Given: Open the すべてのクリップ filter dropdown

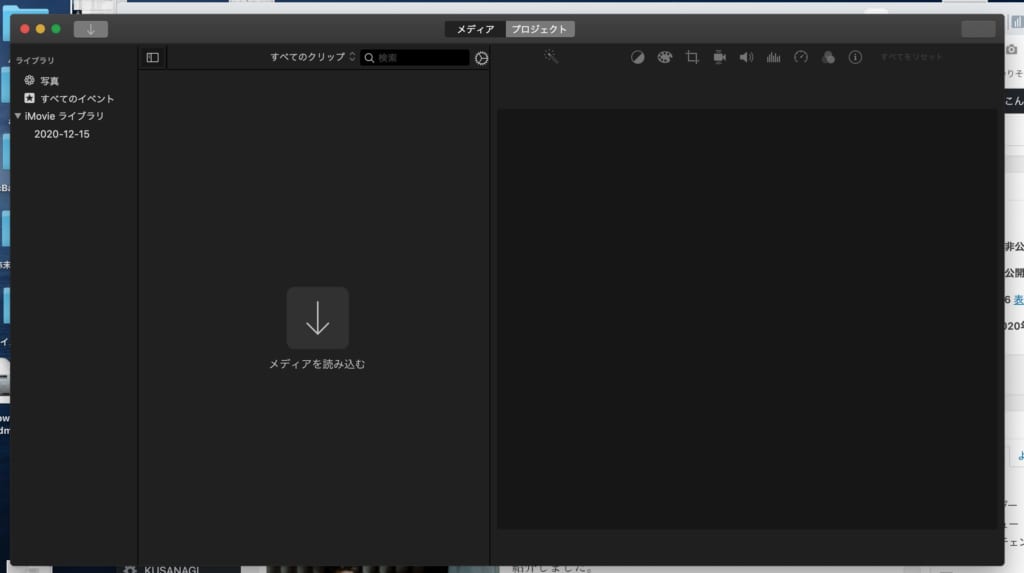Looking at the screenshot, I should pos(312,57).
